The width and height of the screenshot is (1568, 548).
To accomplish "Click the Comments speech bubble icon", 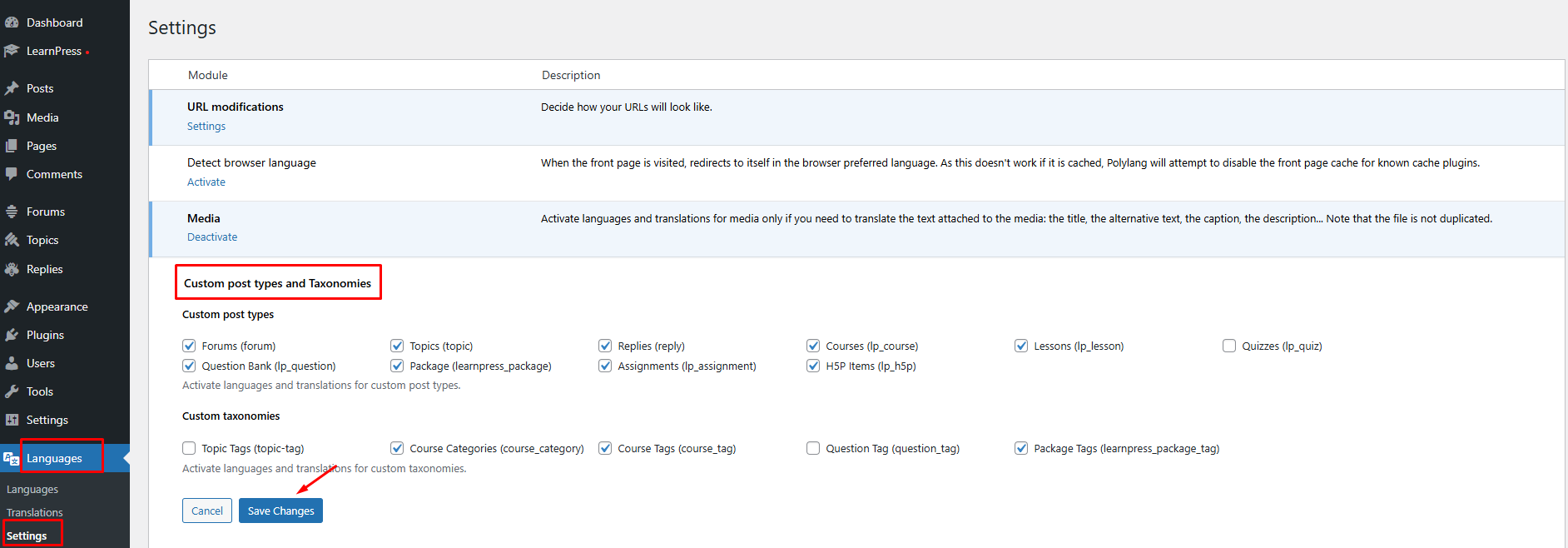I will (x=12, y=174).
